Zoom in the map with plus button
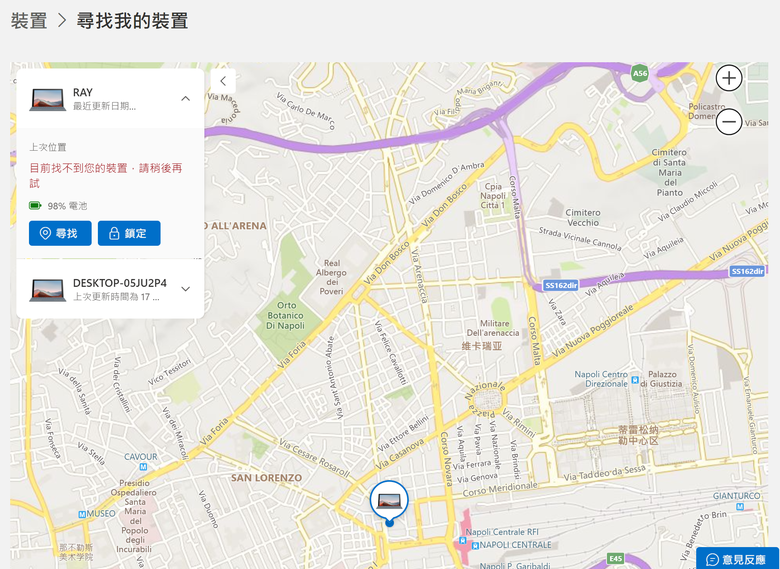This screenshot has width=780, height=569. [729, 78]
